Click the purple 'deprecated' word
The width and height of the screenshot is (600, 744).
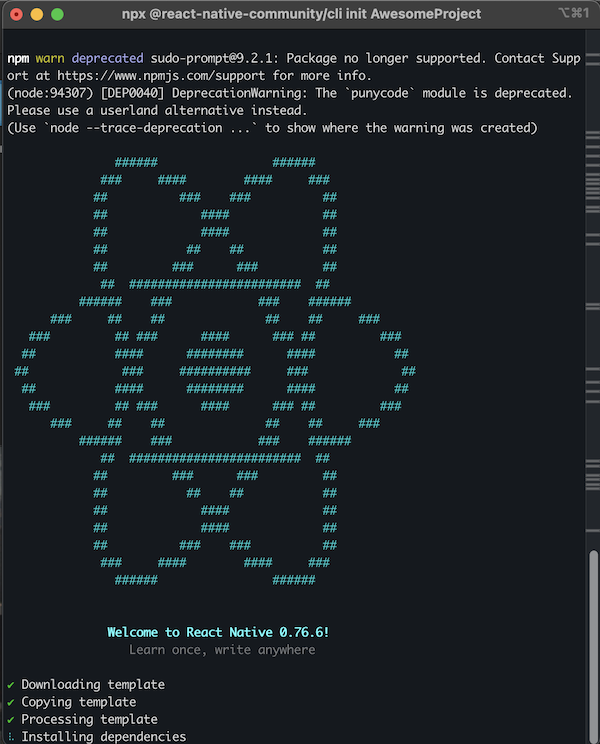(108, 58)
